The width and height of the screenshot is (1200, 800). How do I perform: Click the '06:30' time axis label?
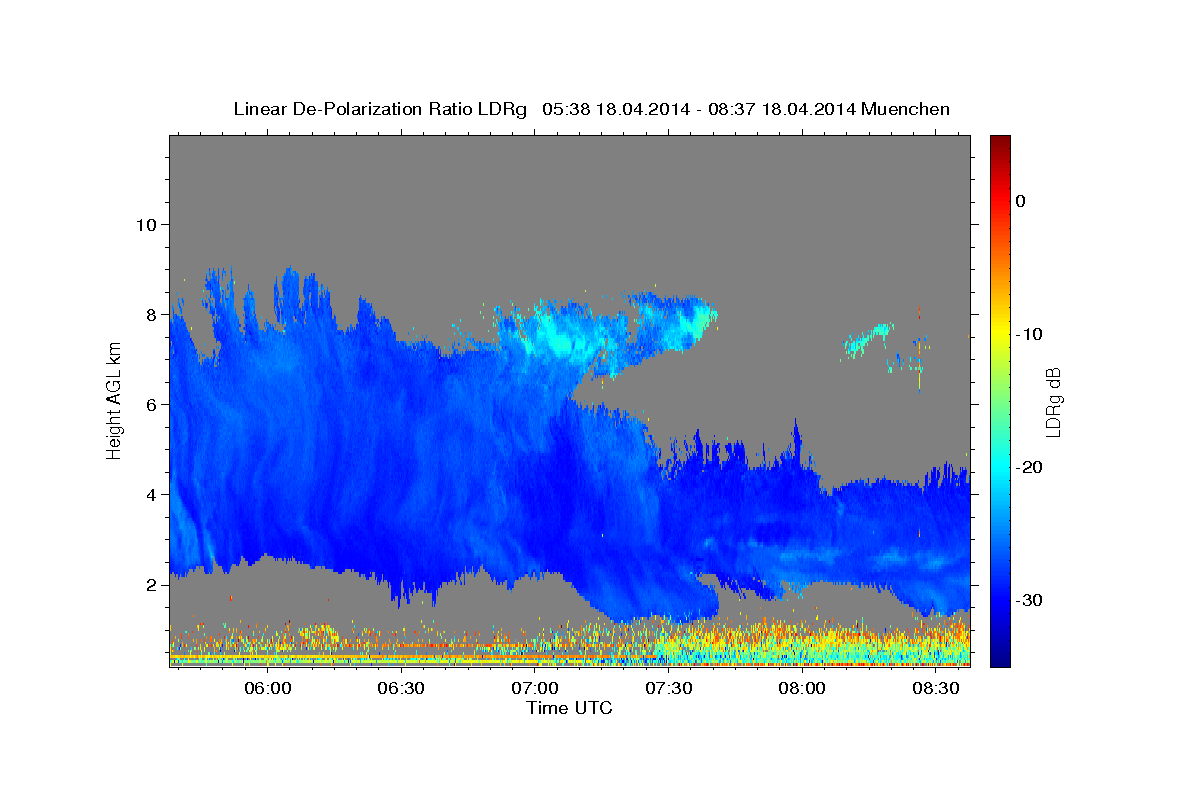pyautogui.click(x=401, y=689)
